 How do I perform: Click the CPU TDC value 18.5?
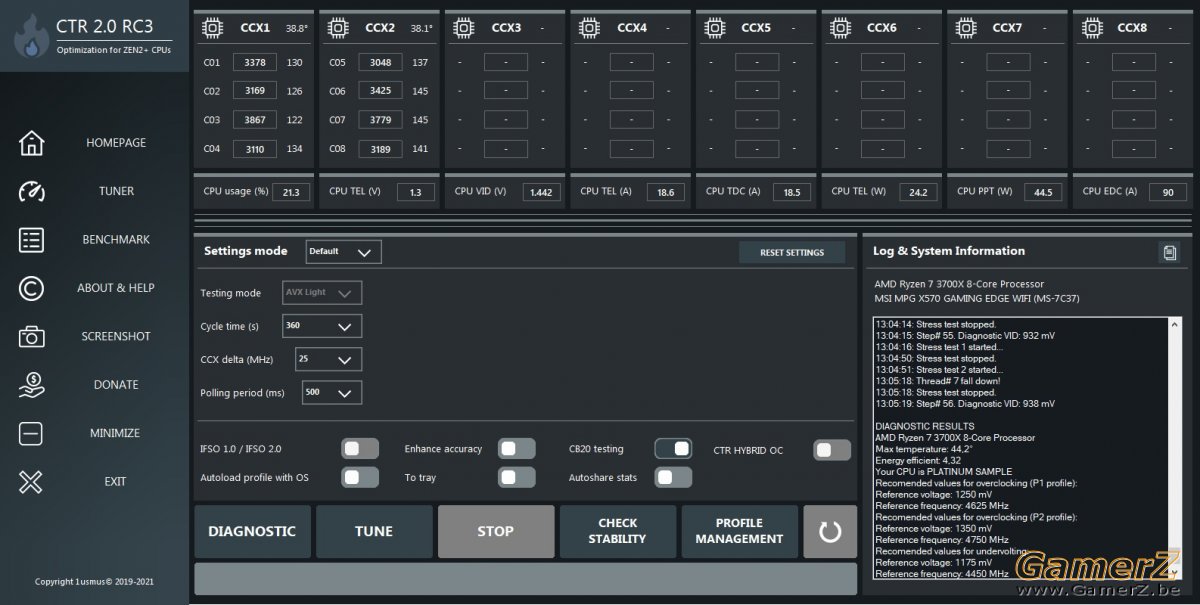tap(791, 192)
